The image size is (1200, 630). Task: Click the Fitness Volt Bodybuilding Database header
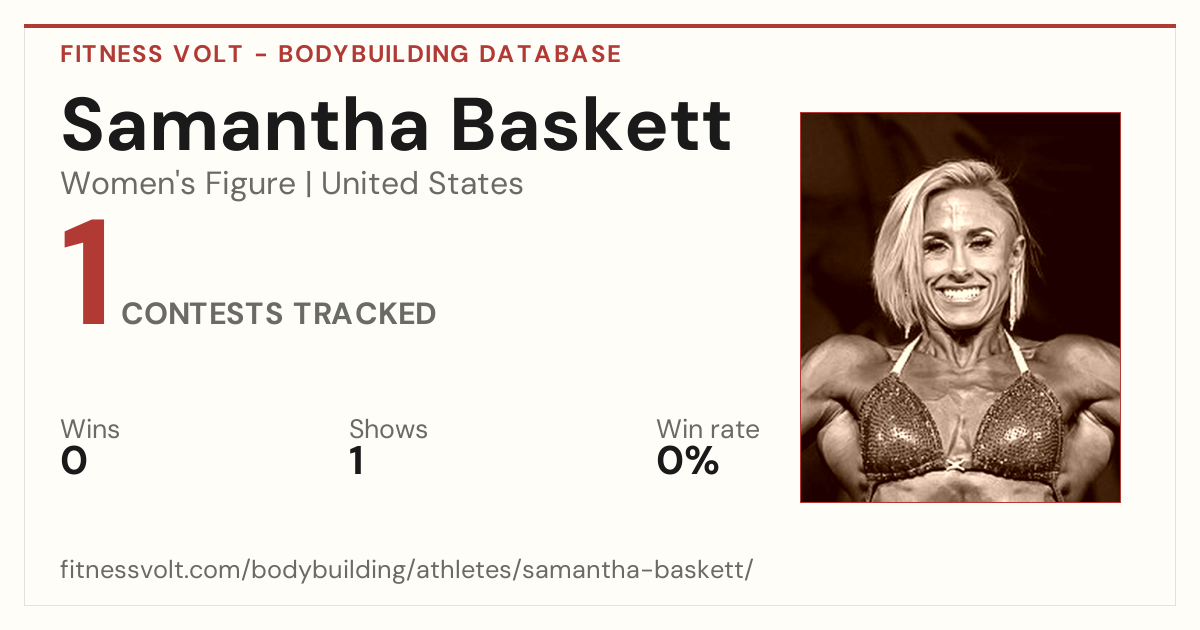click(341, 54)
